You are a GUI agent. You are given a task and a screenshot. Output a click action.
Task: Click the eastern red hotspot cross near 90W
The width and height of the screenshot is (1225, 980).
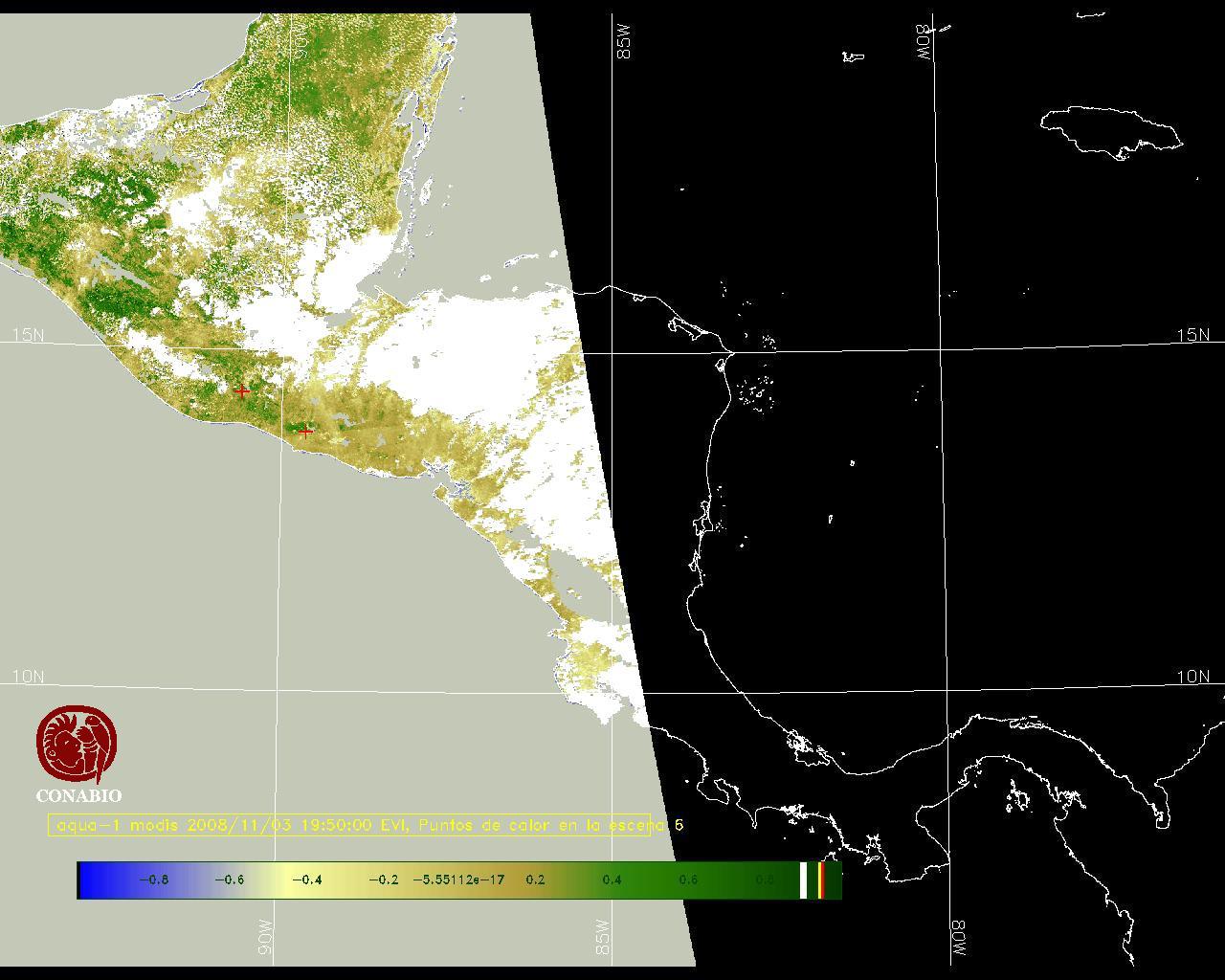[x=305, y=432]
